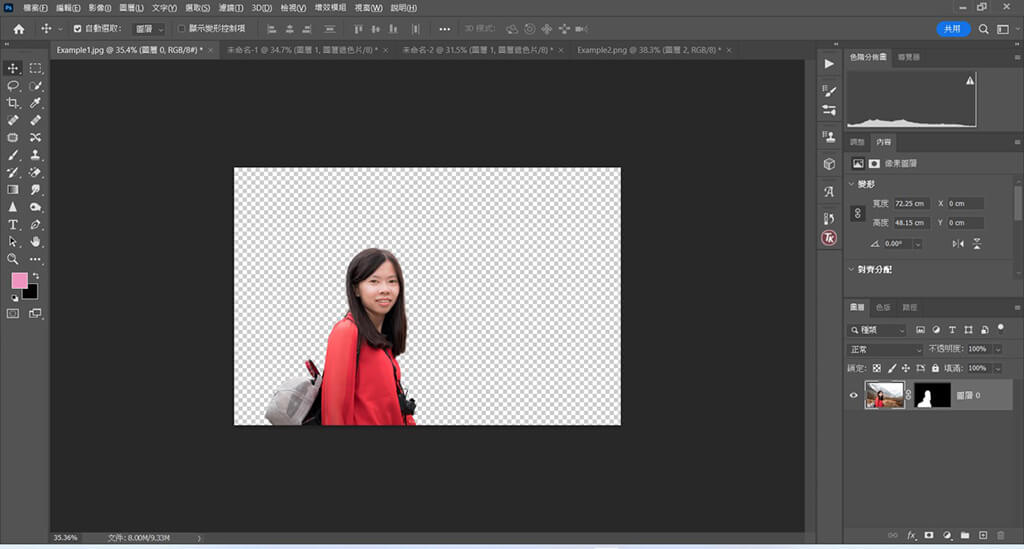The image size is (1024, 549).
Task: Toggle the Auto-Select (自動選取) checkbox
Action: tap(77, 29)
